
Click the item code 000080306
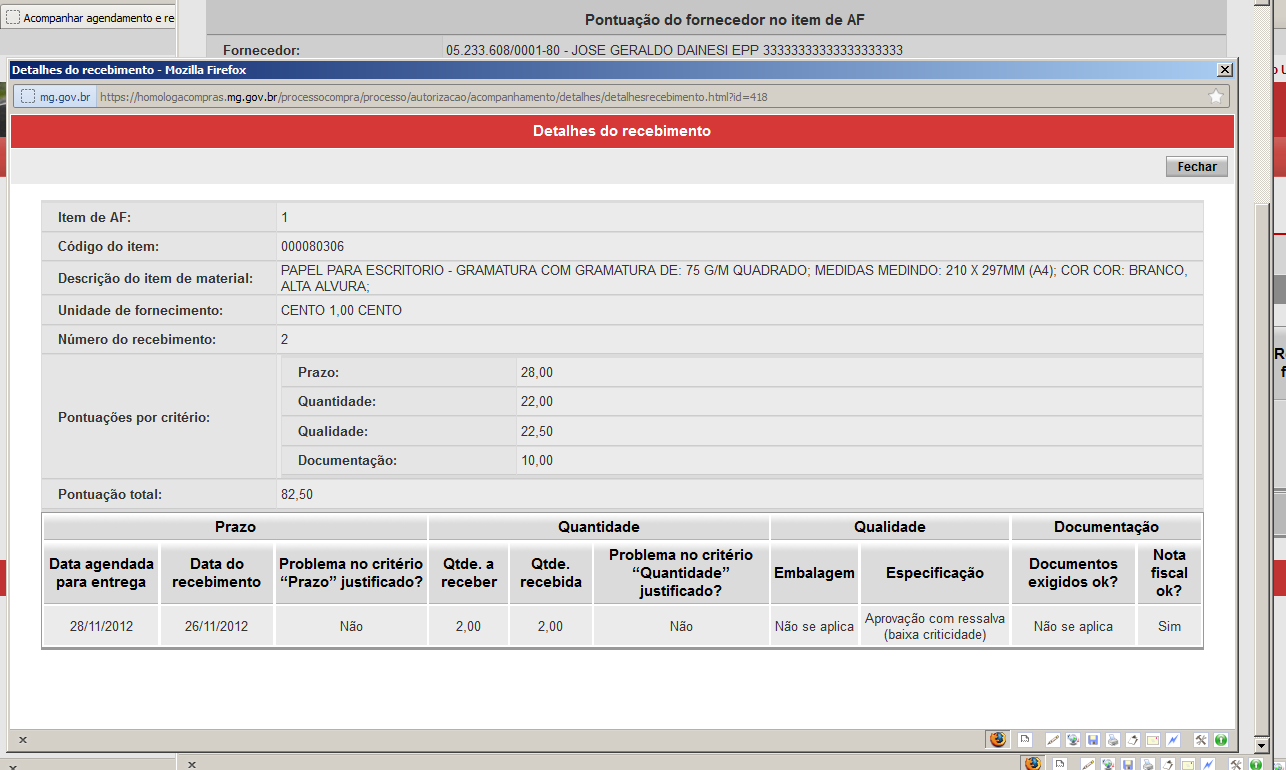pyautogui.click(x=313, y=246)
